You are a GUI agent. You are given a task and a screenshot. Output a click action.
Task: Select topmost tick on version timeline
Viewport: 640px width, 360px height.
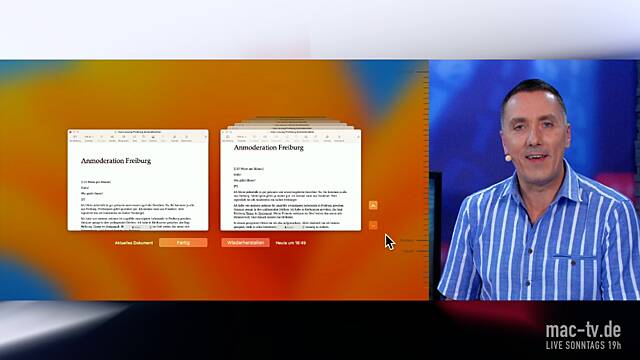(x=422, y=71)
